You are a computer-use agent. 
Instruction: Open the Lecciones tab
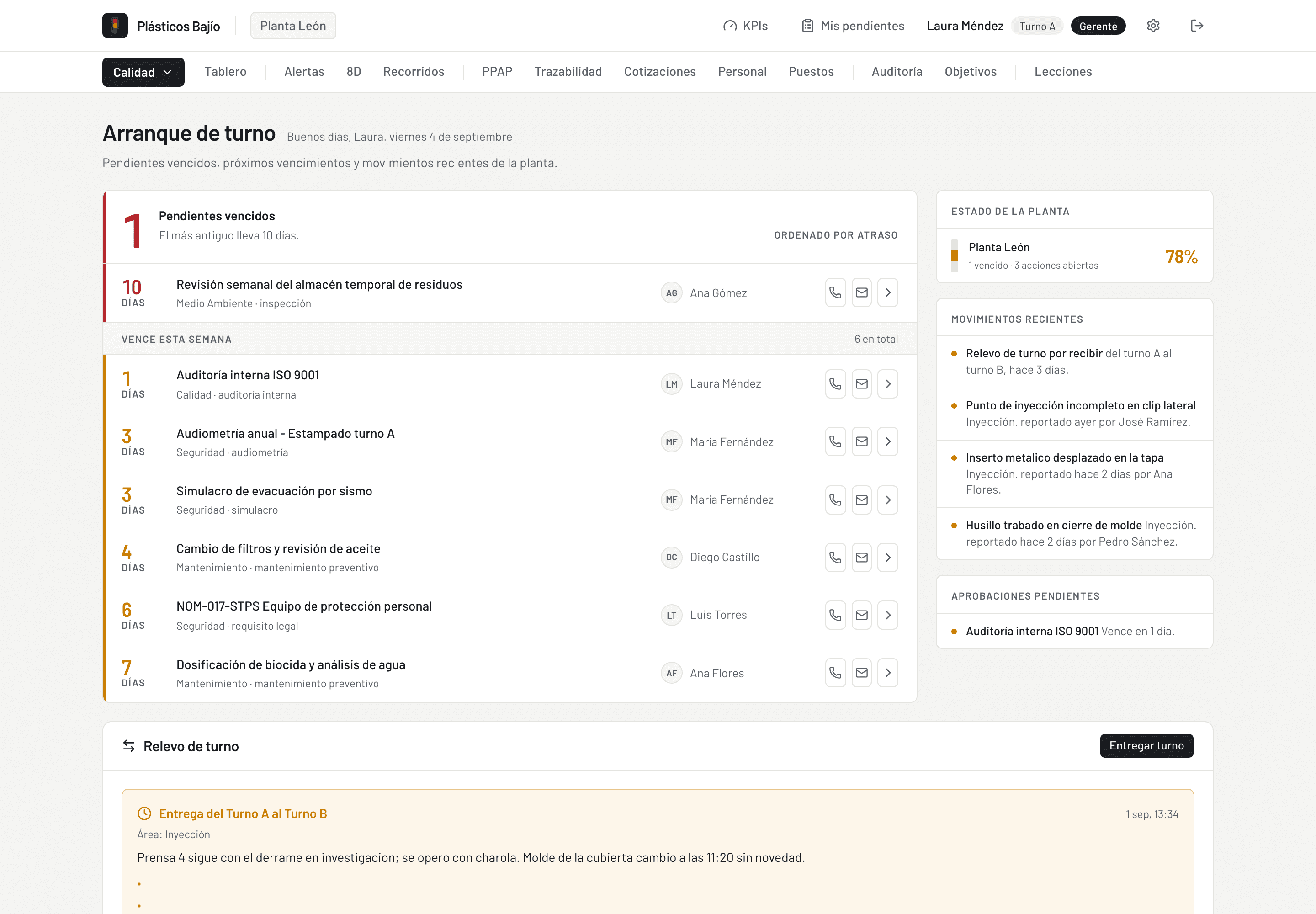tap(1063, 72)
